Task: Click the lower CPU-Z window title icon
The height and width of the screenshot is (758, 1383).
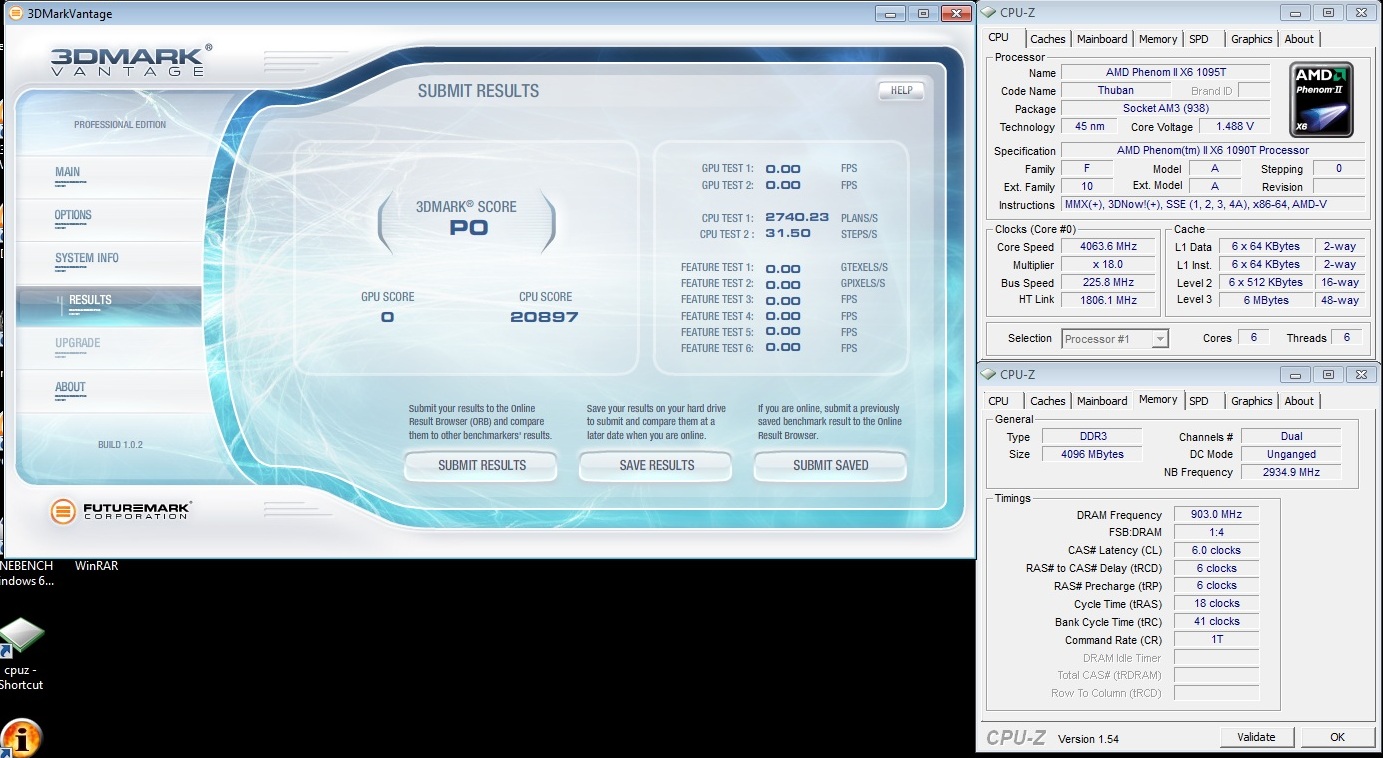Action: point(988,375)
